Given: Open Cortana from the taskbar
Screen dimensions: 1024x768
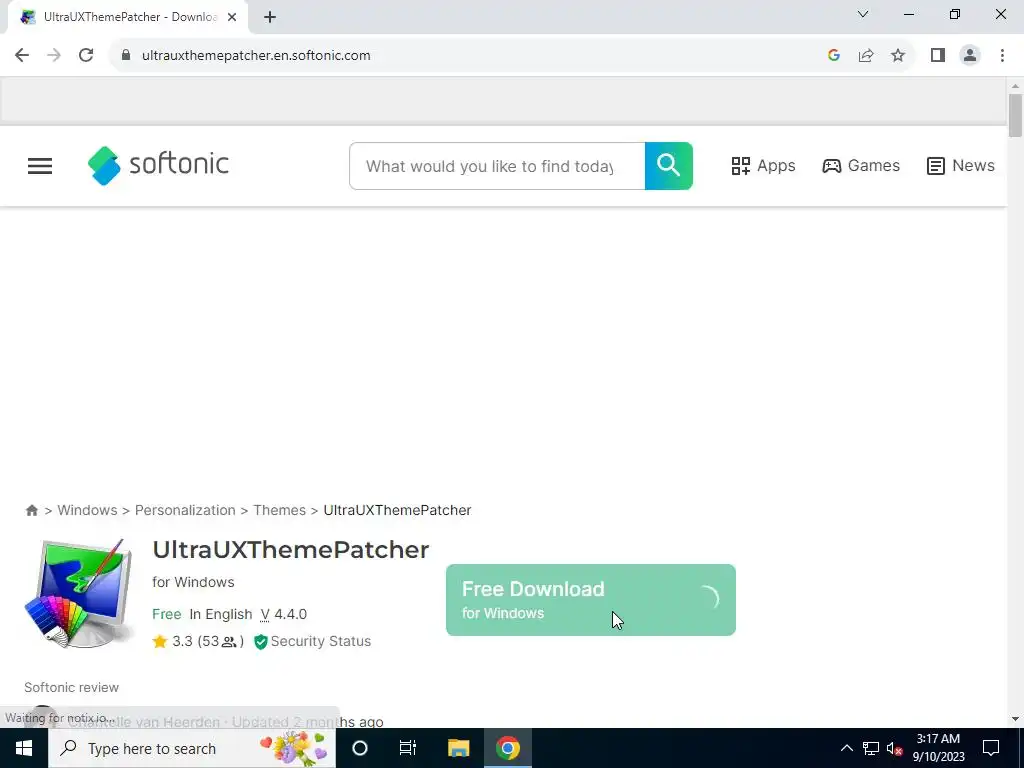Looking at the screenshot, I should click(x=360, y=748).
